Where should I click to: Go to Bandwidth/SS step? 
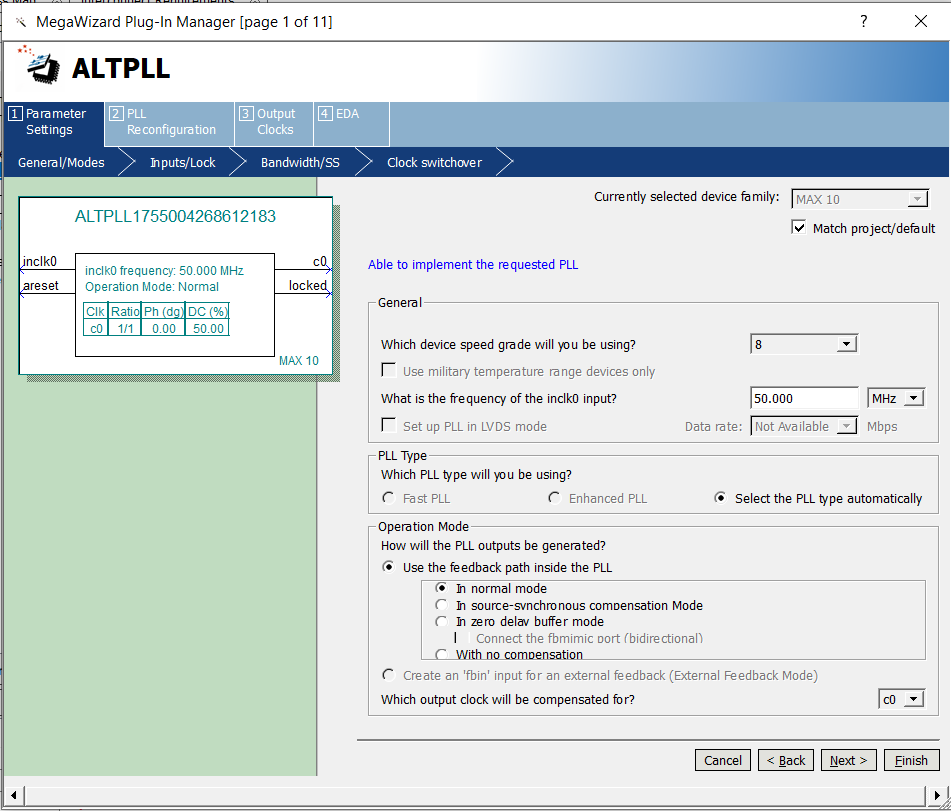300,163
